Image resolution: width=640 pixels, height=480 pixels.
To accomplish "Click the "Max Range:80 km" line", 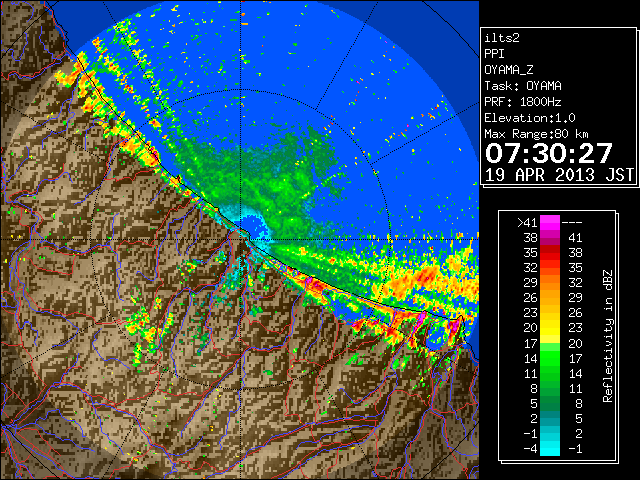I will (x=536, y=134).
